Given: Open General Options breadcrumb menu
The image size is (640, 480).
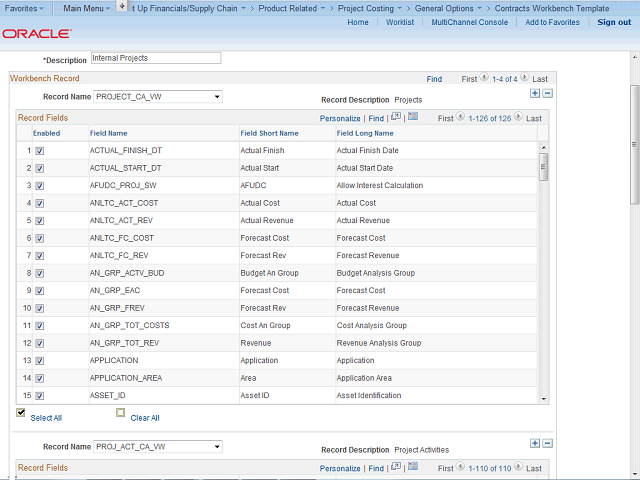Looking at the screenshot, I should coord(449,8).
